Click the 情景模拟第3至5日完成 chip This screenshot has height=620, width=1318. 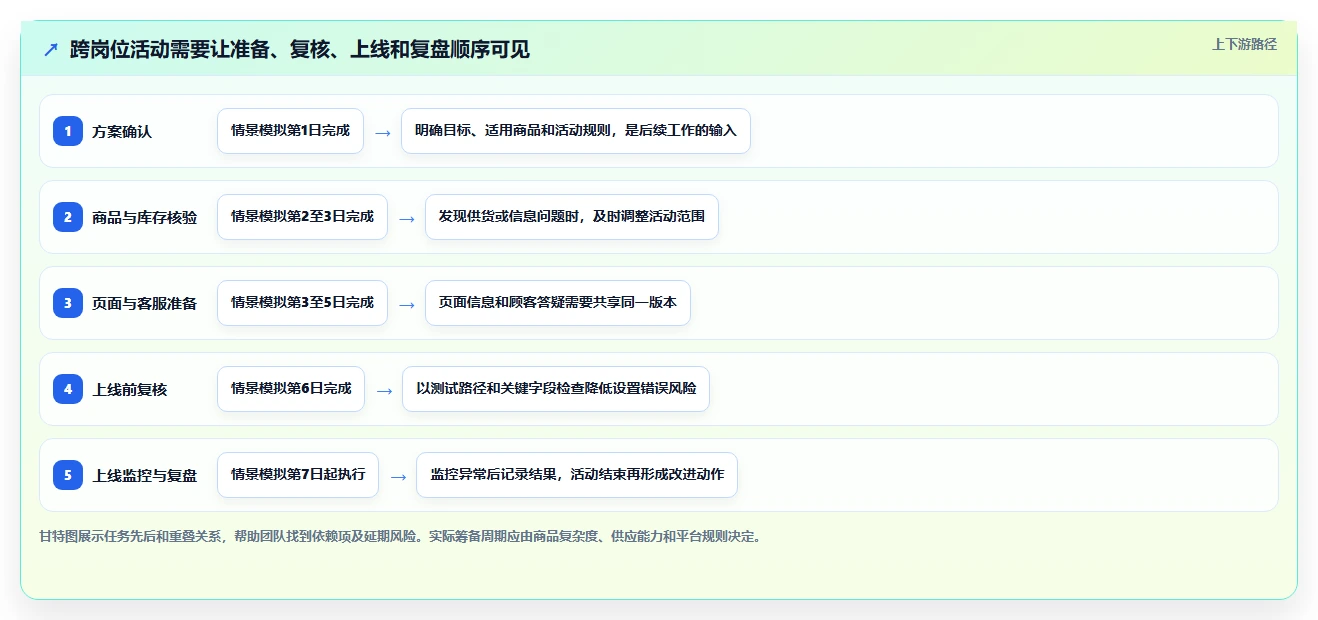point(302,303)
